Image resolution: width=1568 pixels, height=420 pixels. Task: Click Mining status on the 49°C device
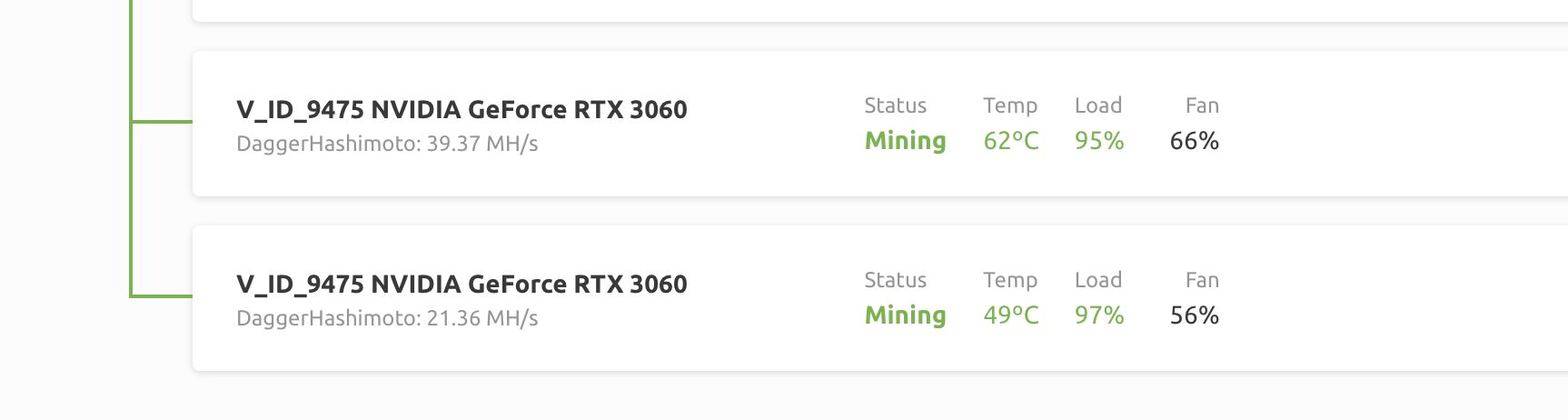[906, 315]
